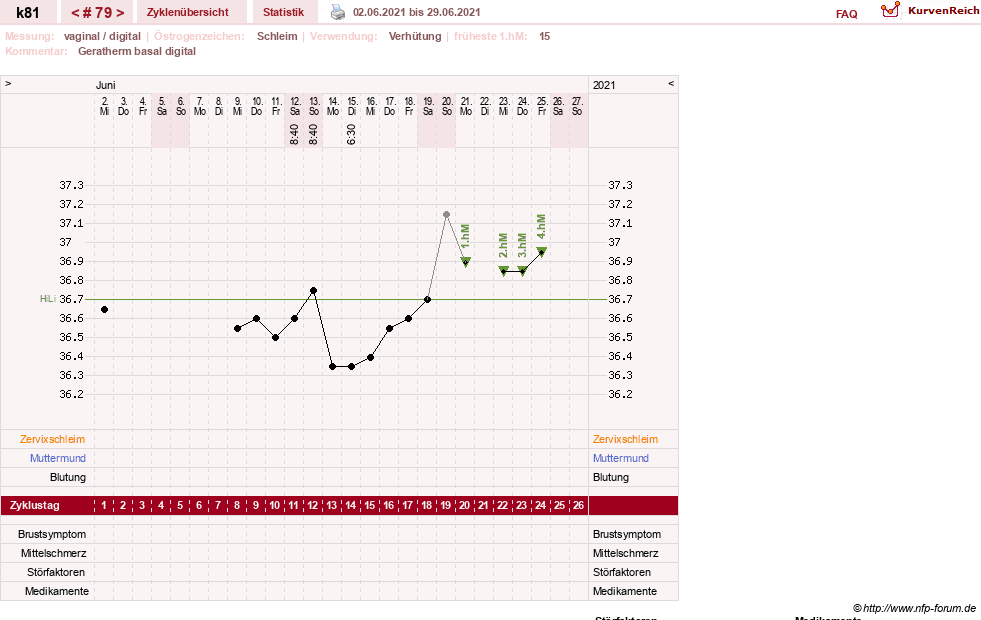Expand chart with left '>' arrow
This screenshot has width=981, height=620.
pyautogui.click(x=8, y=83)
